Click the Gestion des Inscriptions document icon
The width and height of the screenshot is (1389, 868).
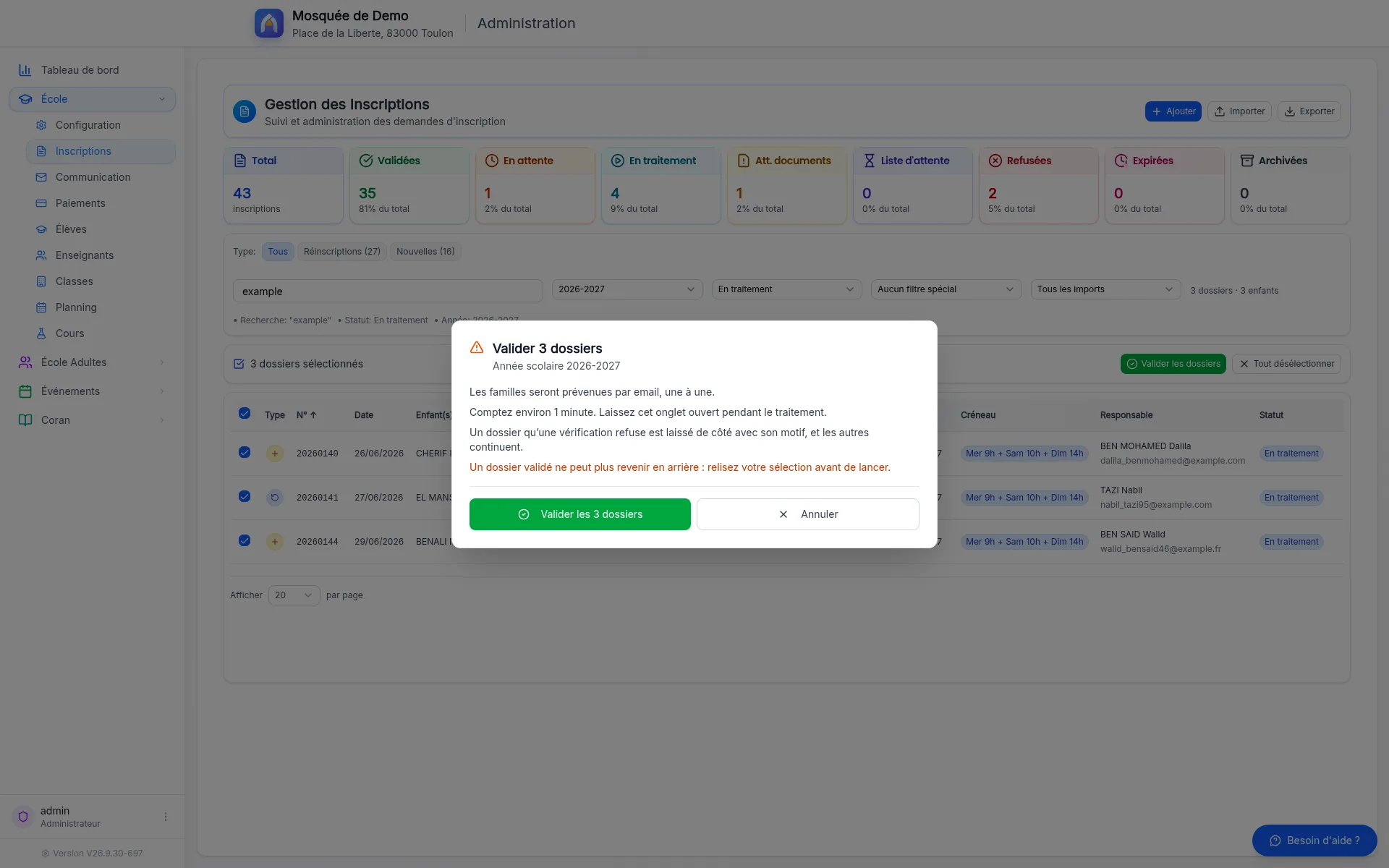point(245,111)
